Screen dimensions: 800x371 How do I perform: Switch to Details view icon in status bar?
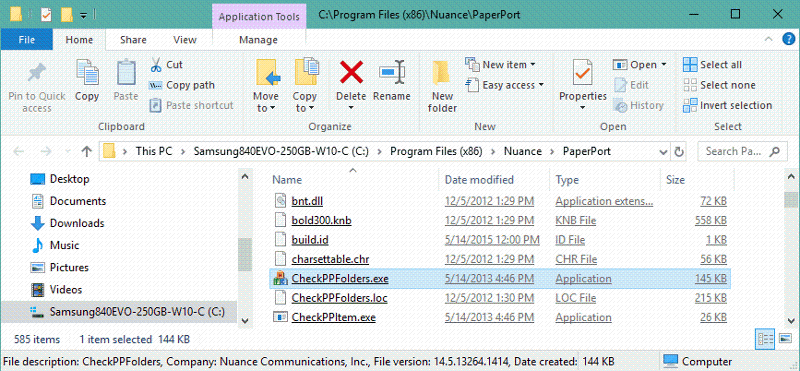[765, 338]
